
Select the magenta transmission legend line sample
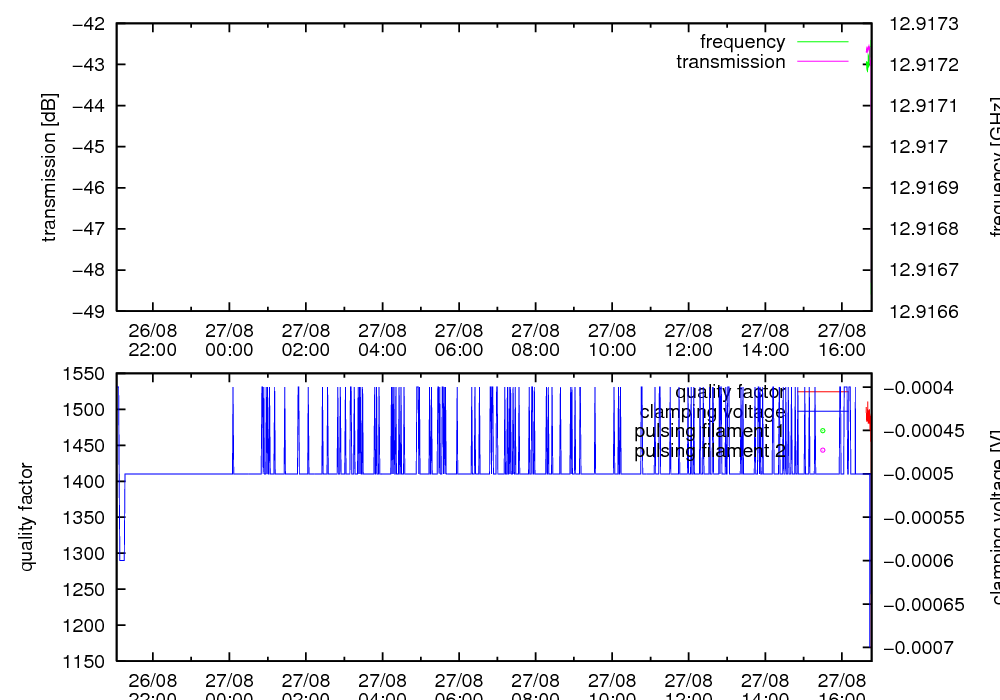point(822,62)
